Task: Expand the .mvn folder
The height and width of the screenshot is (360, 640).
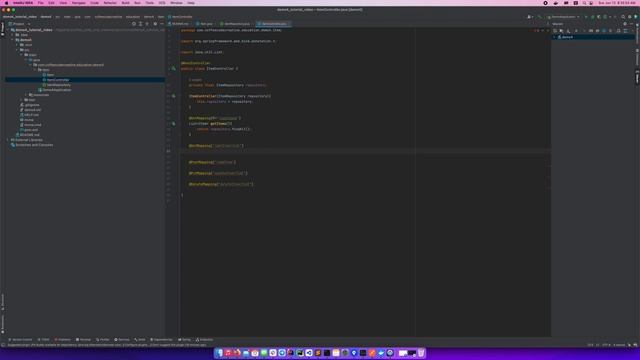Action: [17, 45]
